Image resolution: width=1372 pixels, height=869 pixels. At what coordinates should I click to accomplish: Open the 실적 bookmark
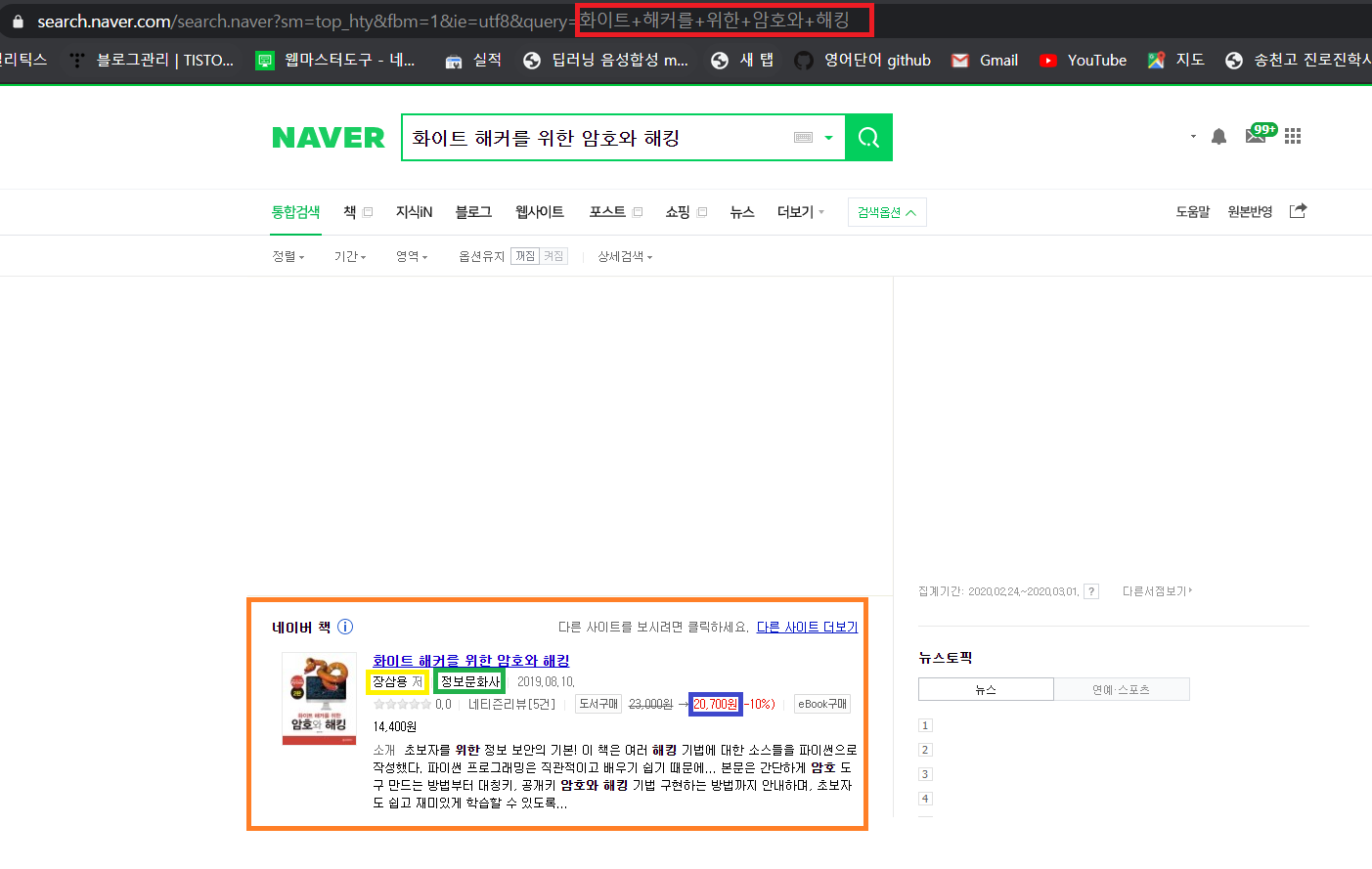tap(473, 60)
